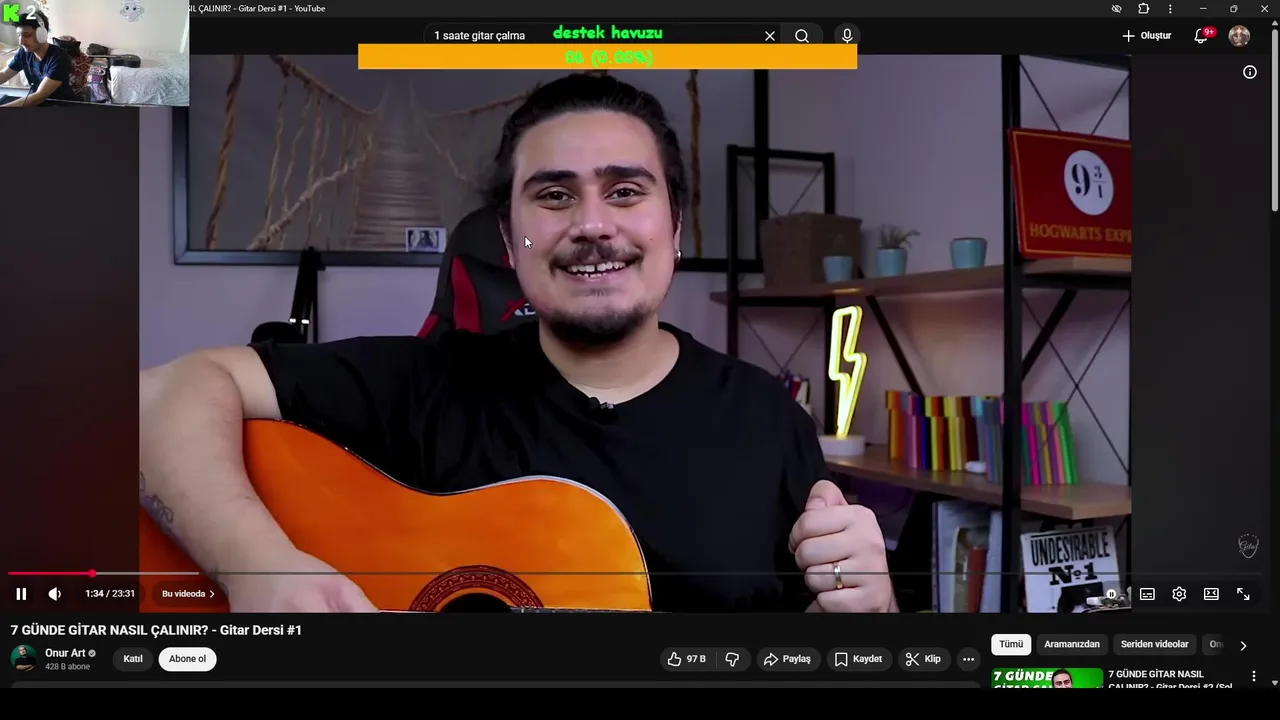1280x720 pixels.
Task: Subscribe with the Abone ol button
Action: pyautogui.click(x=187, y=659)
